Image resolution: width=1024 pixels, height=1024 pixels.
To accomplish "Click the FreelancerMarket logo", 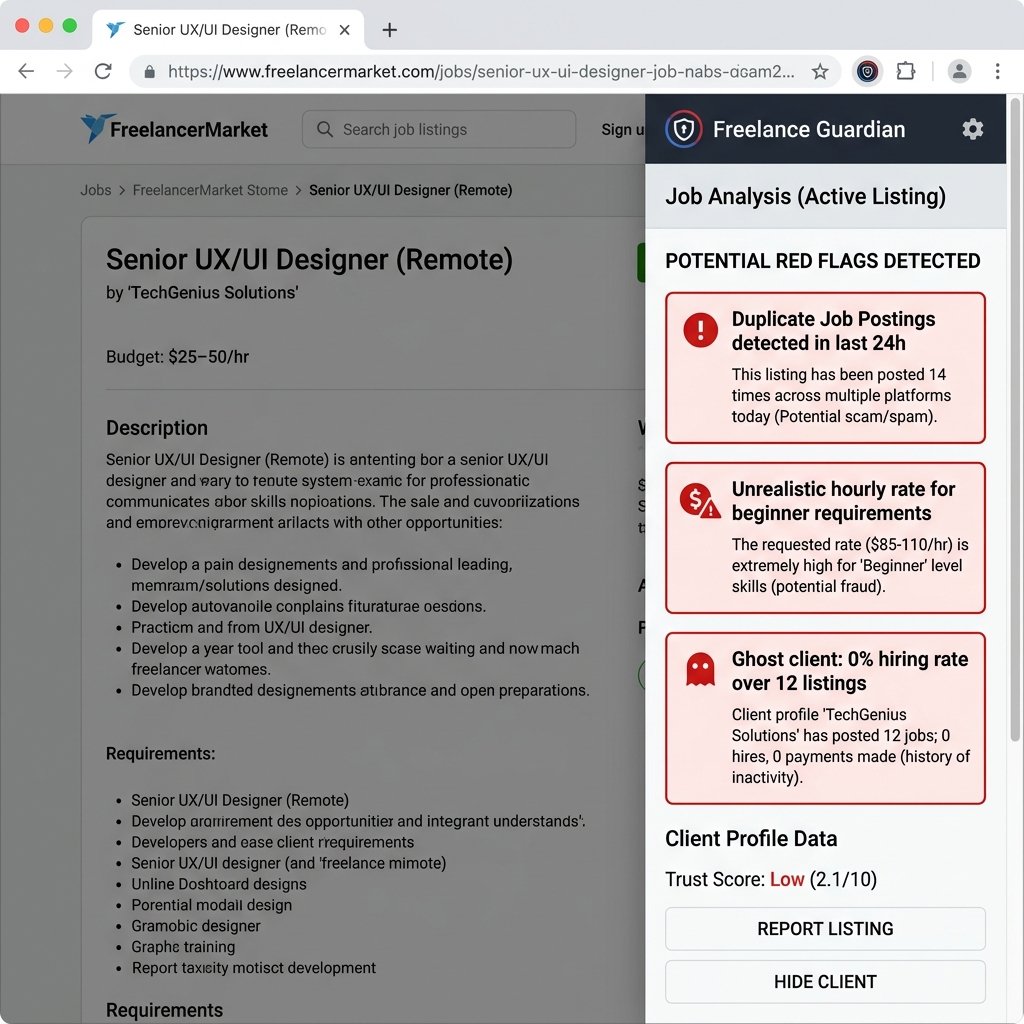I will pyautogui.click(x=174, y=129).
